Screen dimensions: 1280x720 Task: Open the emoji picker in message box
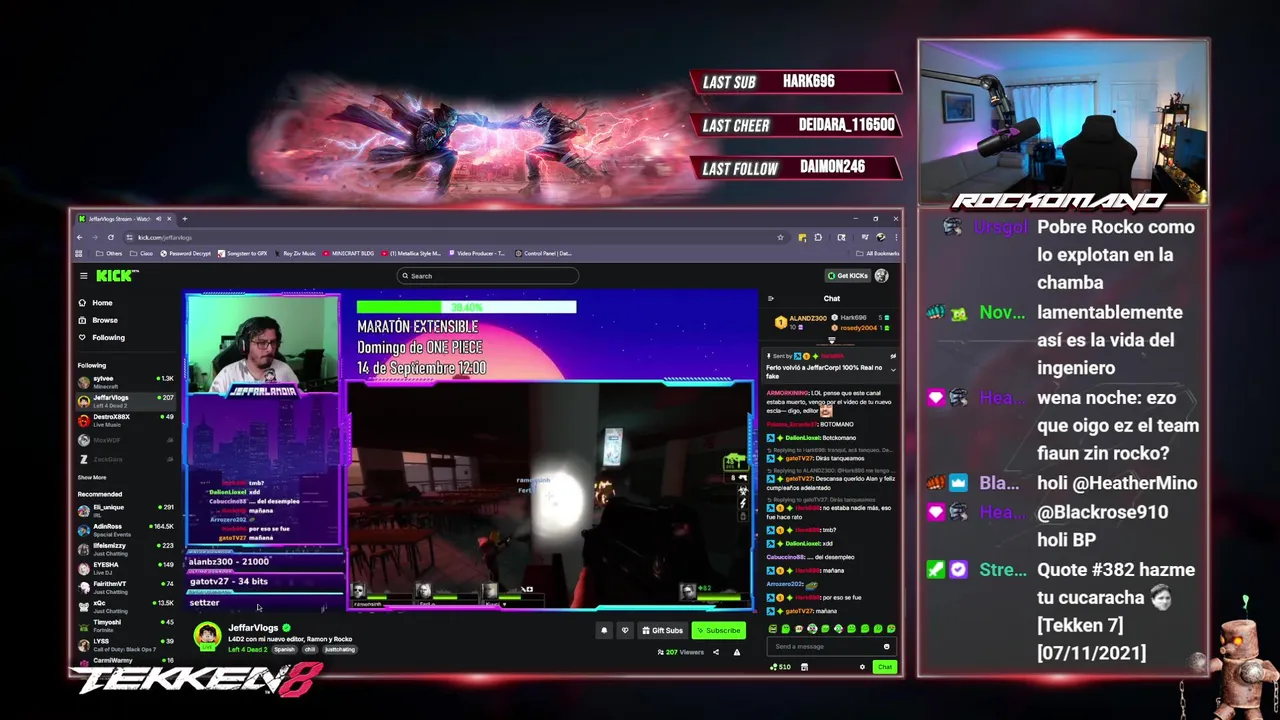coord(886,646)
